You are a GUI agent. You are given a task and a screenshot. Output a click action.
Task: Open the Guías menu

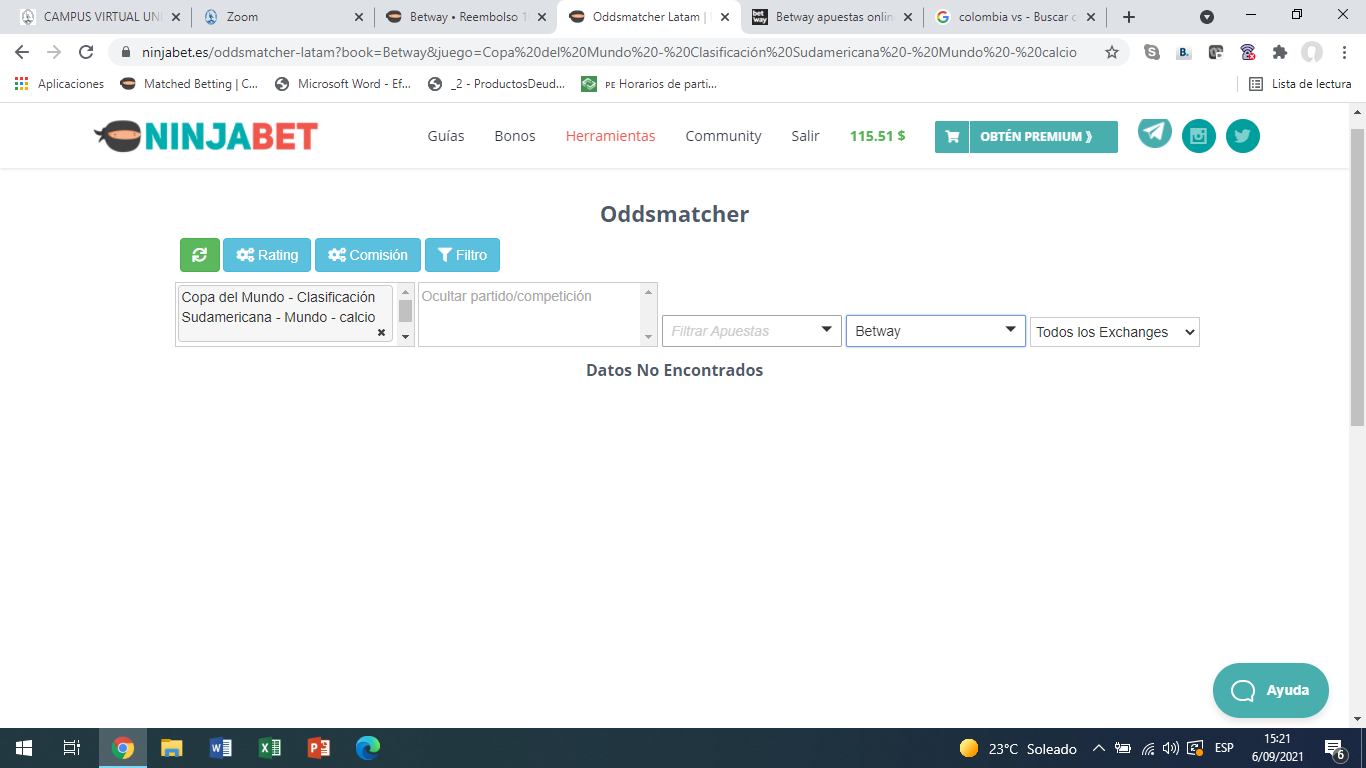tap(446, 136)
